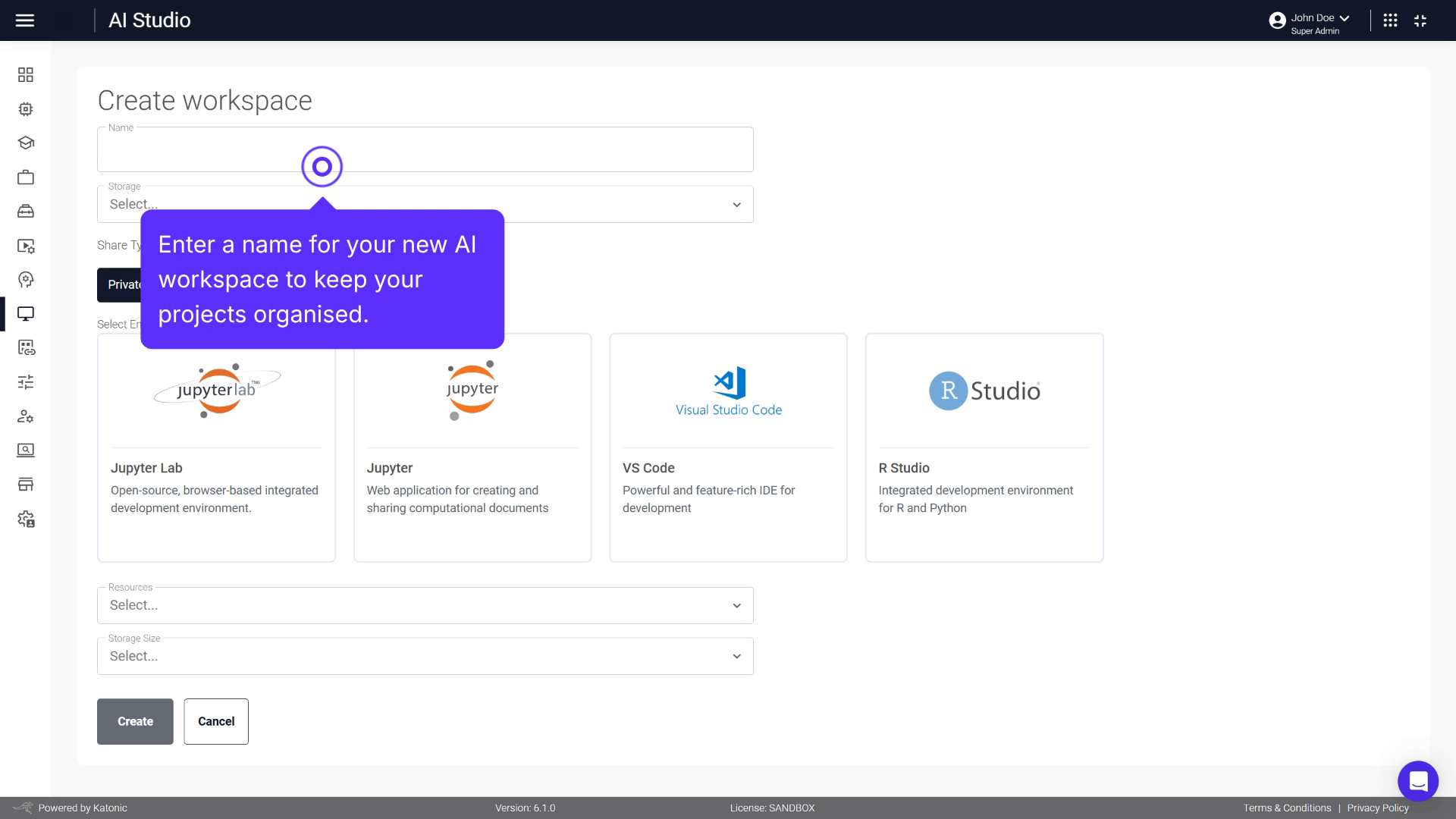Open the John Doe account menu

point(1310,20)
